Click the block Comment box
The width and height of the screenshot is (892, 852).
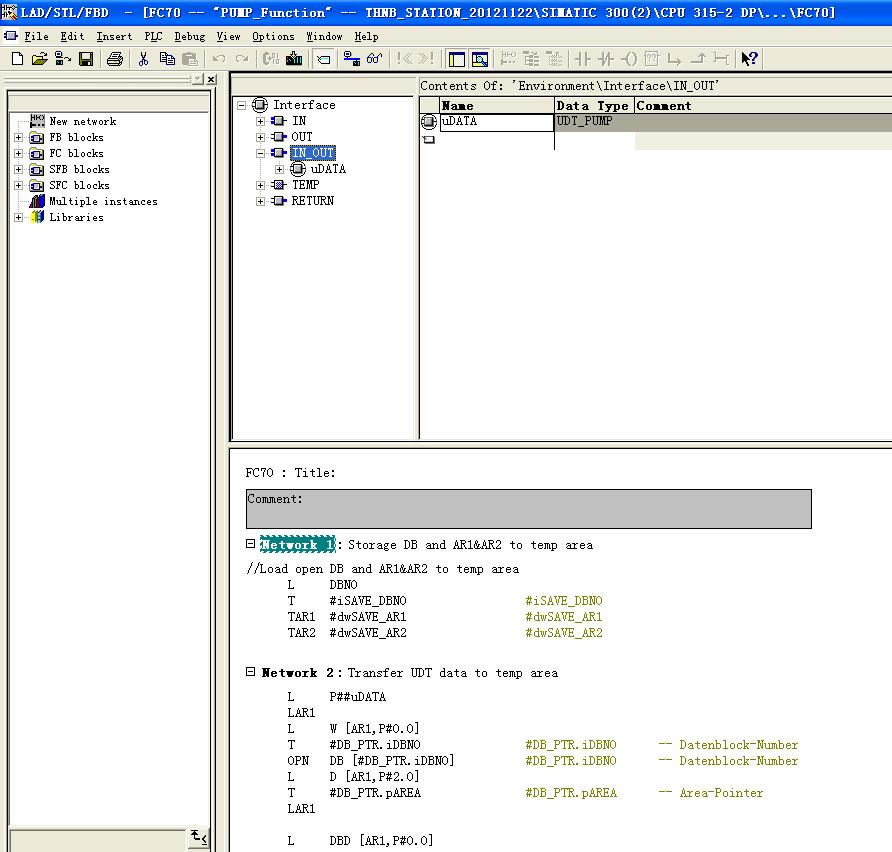click(x=528, y=509)
